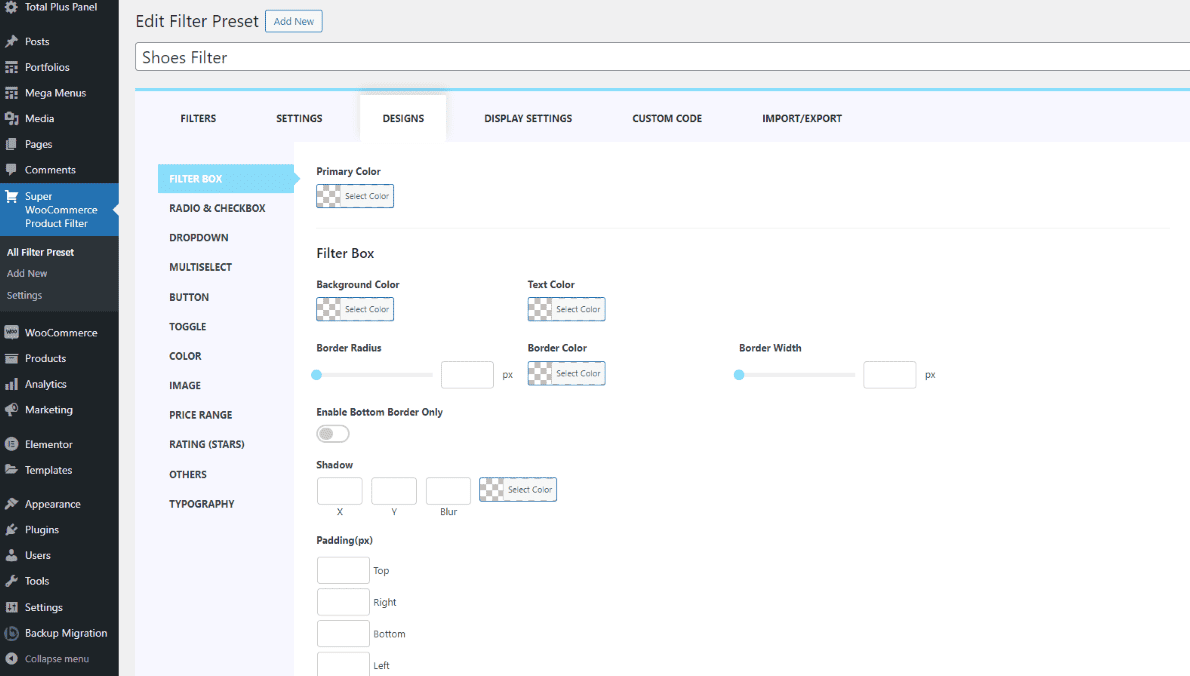Click the Backup Migration icon
Viewport: 1190px width, 676px height.
coord(11,633)
